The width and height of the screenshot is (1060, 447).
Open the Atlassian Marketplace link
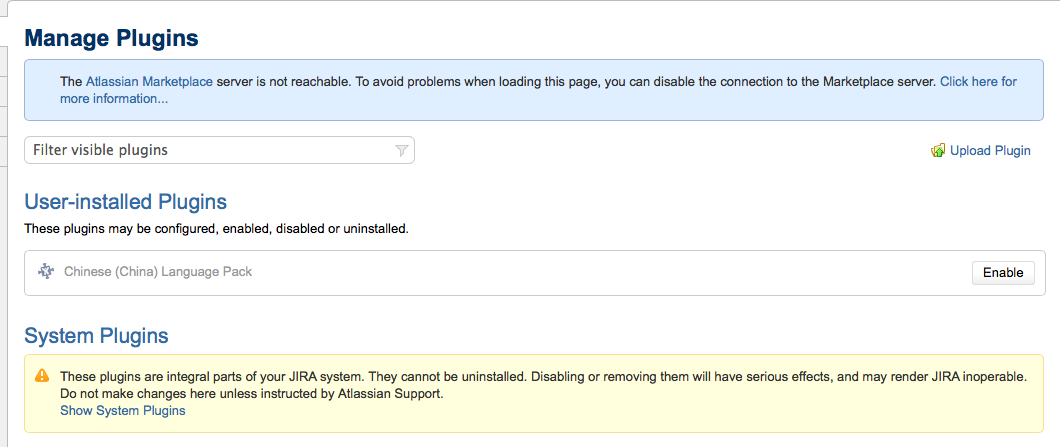pyautogui.click(x=149, y=82)
